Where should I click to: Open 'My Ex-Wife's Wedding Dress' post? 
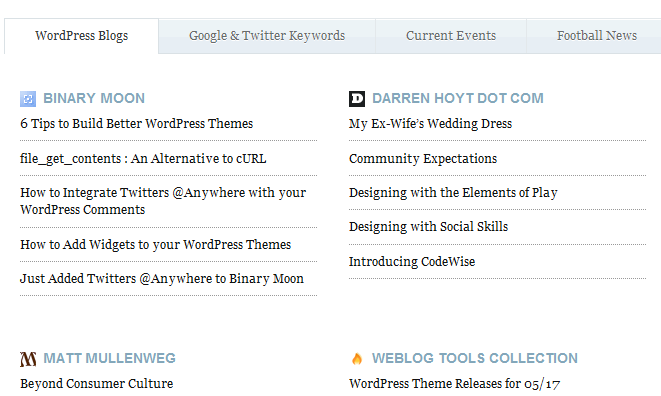click(x=430, y=124)
